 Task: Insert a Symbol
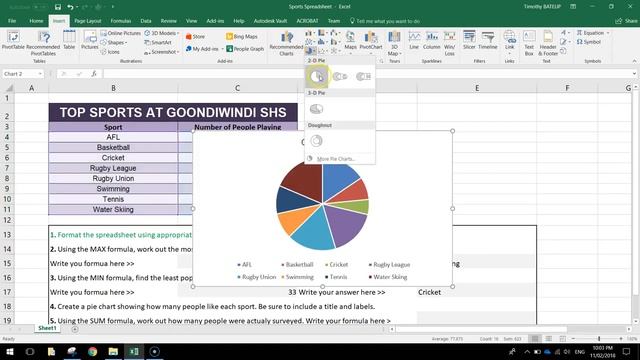click(589, 42)
